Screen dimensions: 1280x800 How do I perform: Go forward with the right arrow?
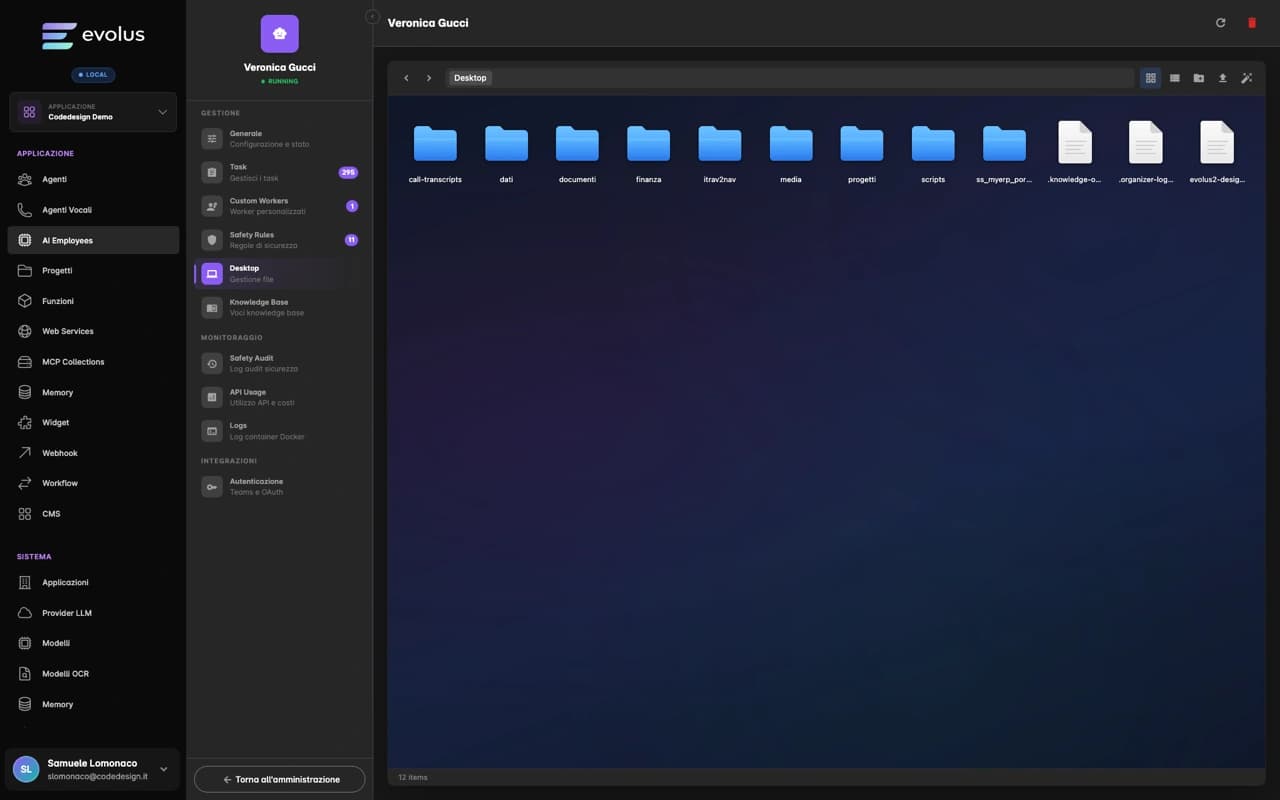click(429, 78)
